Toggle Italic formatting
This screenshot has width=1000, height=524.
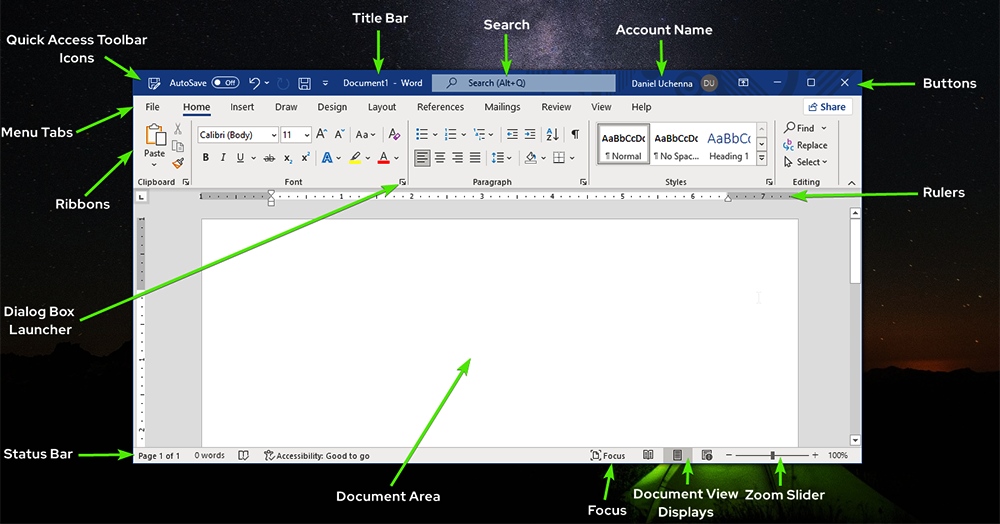click(223, 157)
